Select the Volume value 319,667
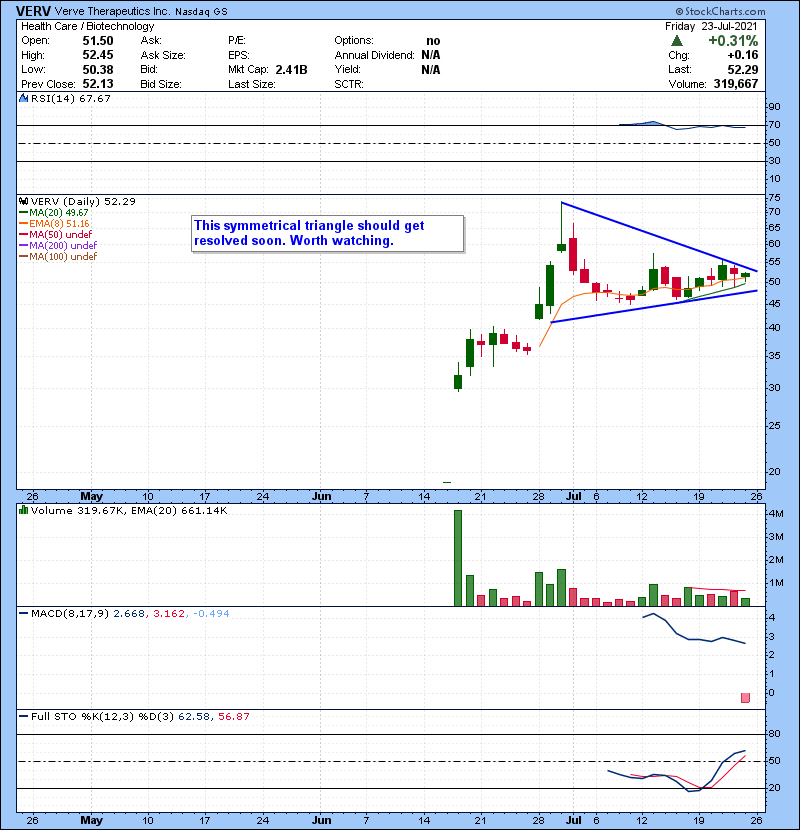Screen dimensions: 800x830 736,84
